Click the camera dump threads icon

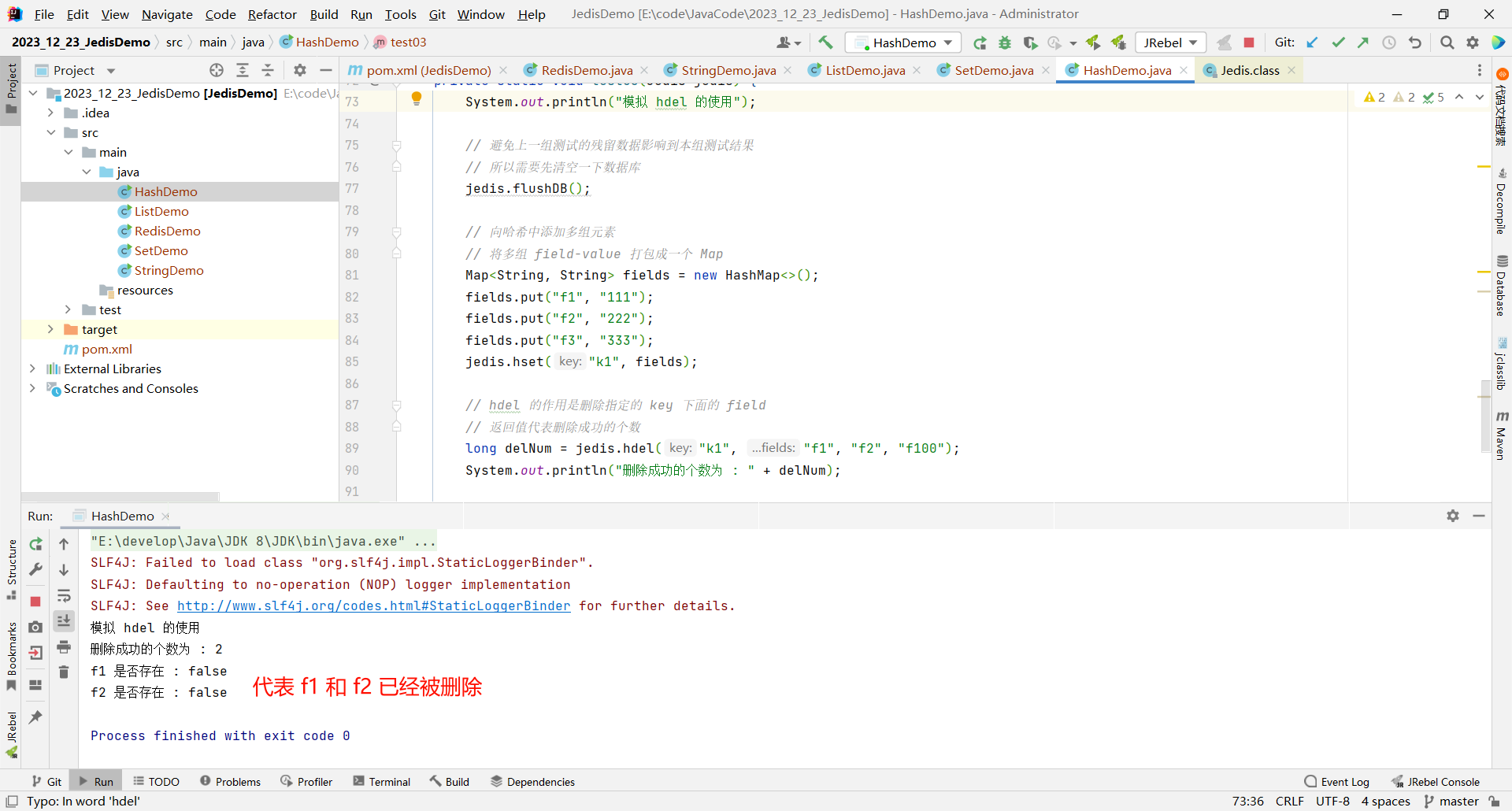pos(35,627)
